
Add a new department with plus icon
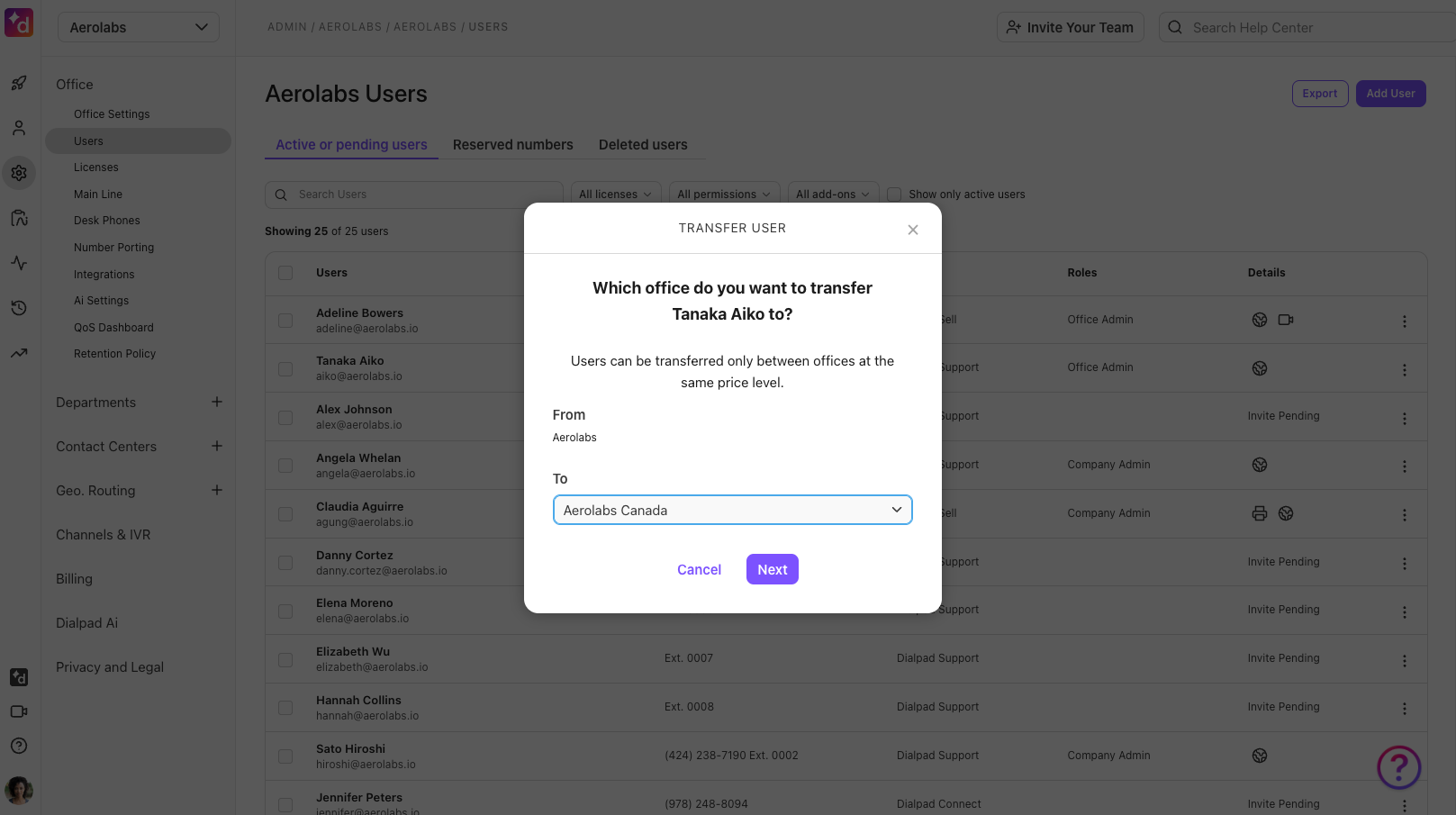tap(217, 402)
